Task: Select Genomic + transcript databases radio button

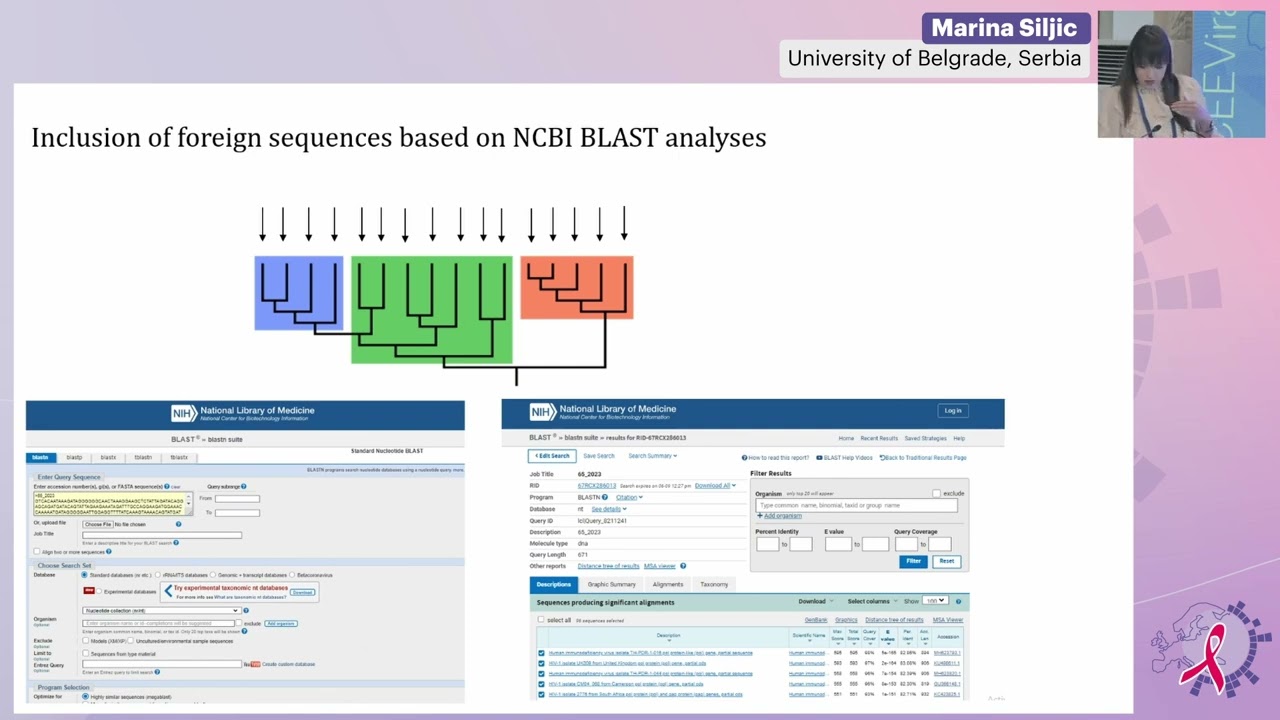Action: tap(213, 575)
